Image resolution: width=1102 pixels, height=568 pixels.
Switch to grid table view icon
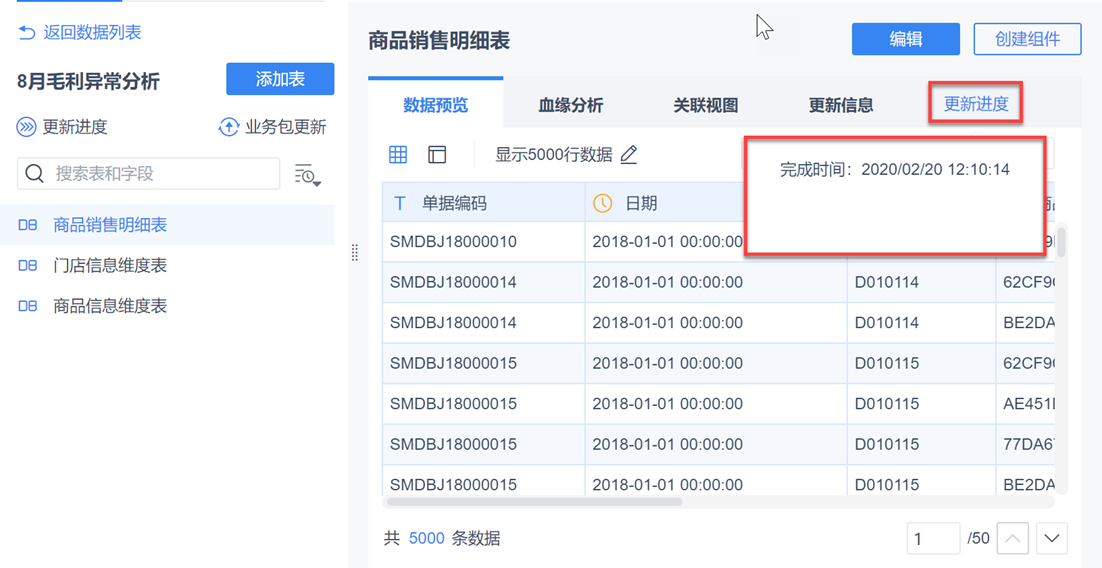pyautogui.click(x=398, y=154)
